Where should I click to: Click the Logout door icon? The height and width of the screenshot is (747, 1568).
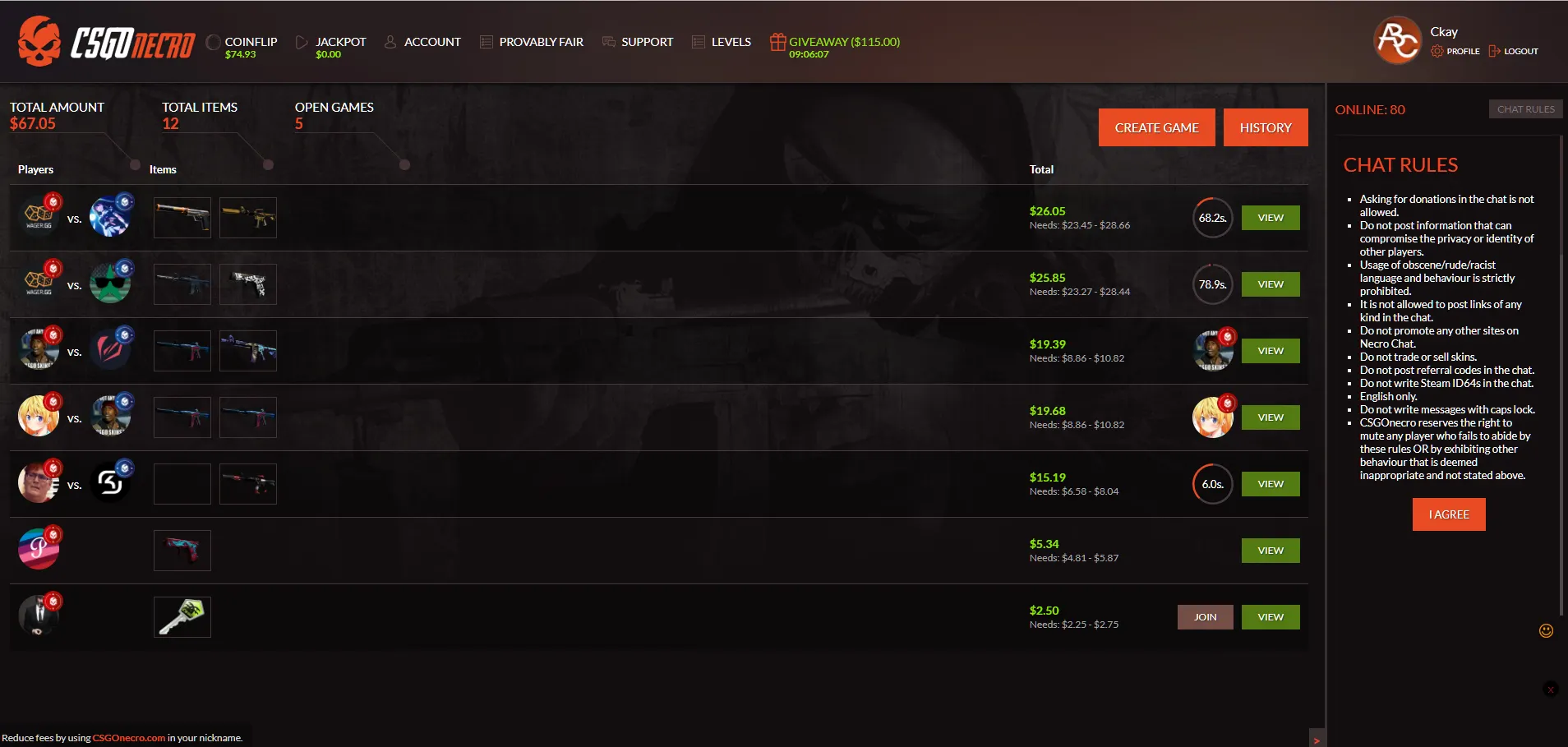tap(1494, 51)
